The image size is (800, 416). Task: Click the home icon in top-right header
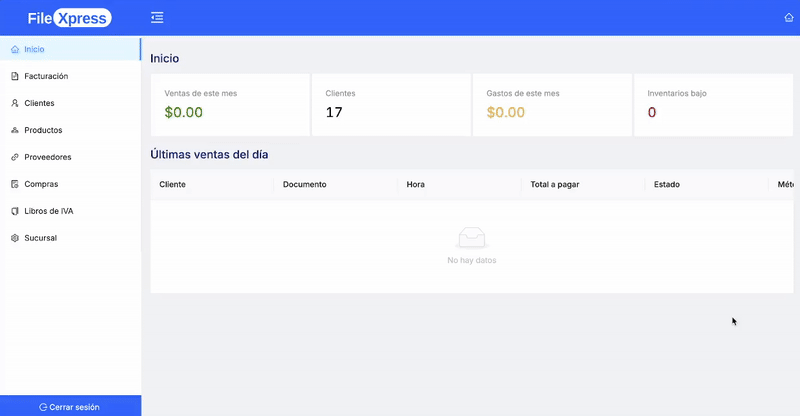tap(789, 18)
